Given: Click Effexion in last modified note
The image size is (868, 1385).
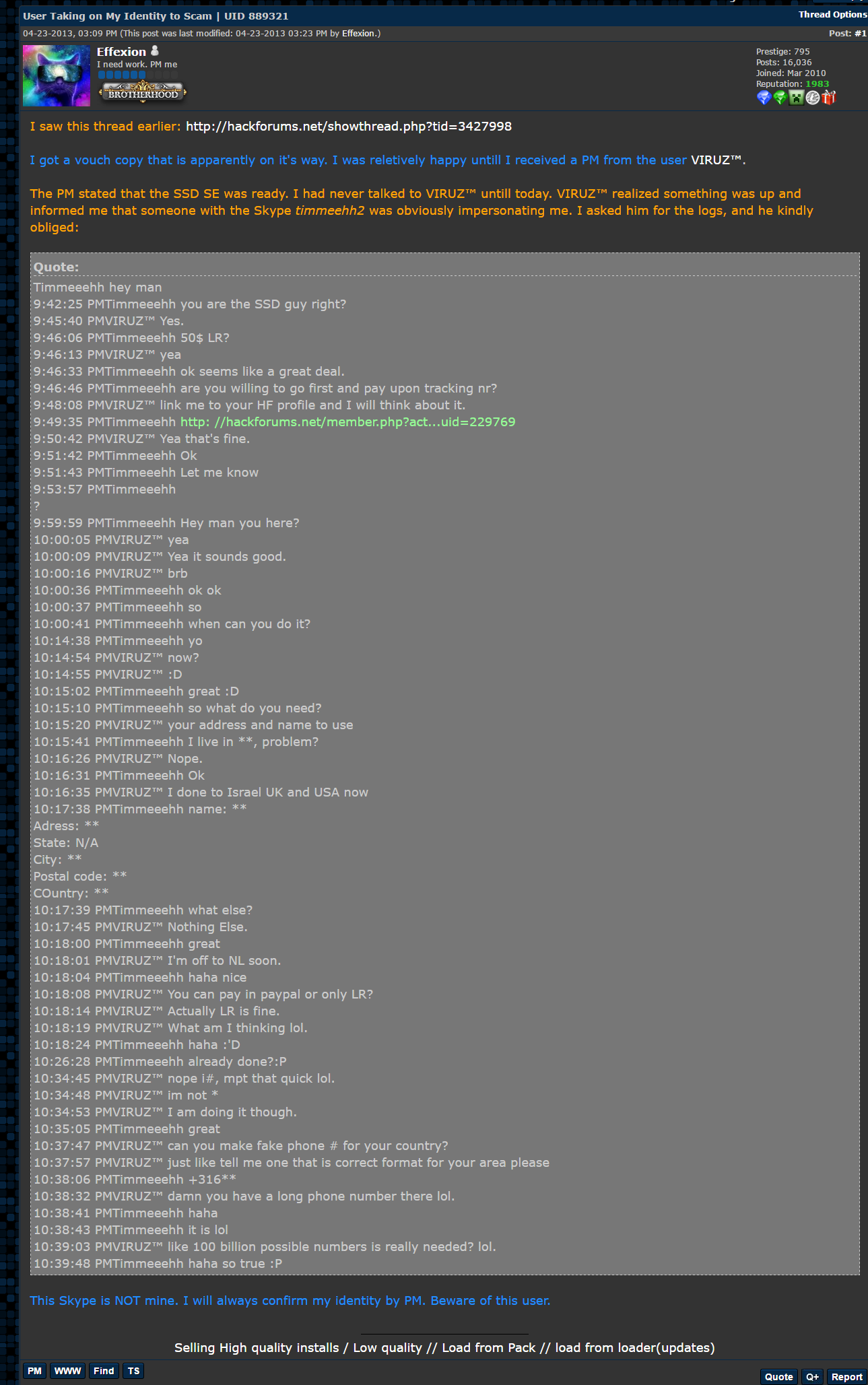Looking at the screenshot, I should [x=360, y=33].
